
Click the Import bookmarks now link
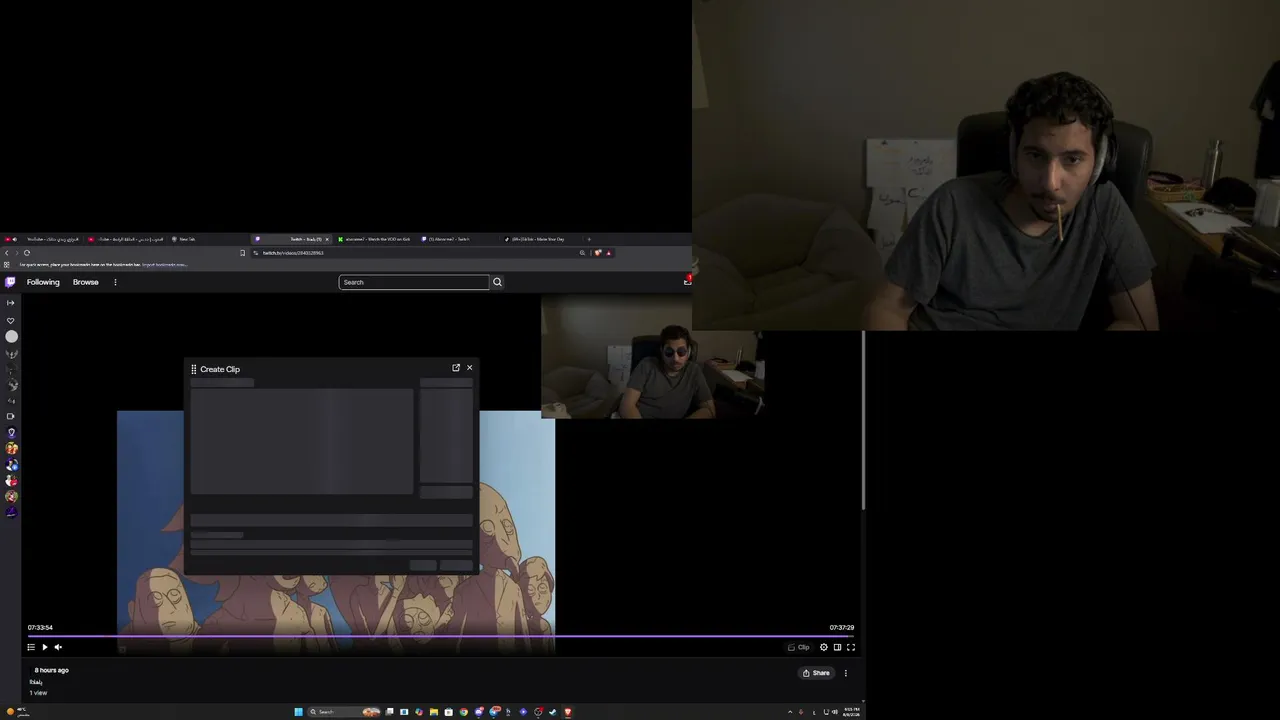164,265
